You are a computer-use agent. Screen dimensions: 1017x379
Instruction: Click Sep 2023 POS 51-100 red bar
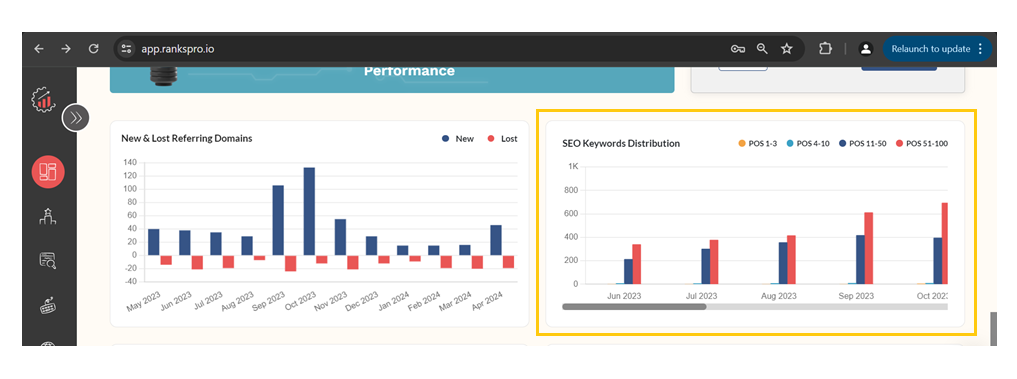coord(869,248)
